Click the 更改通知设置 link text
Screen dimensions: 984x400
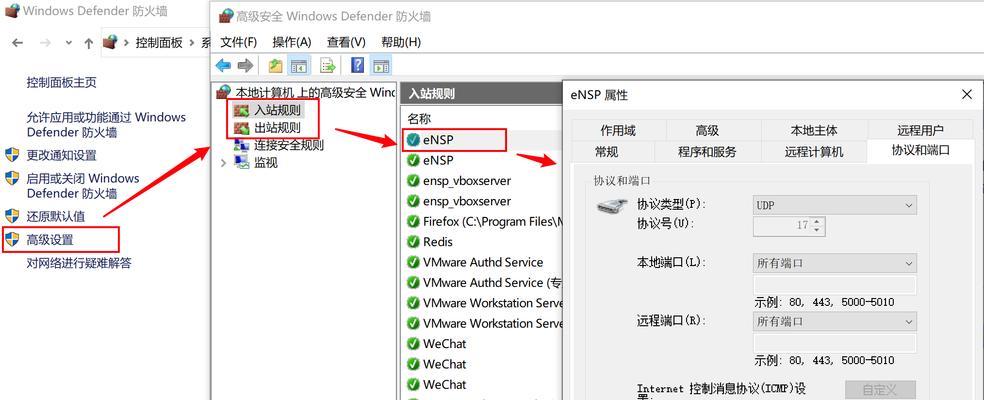click(x=62, y=155)
